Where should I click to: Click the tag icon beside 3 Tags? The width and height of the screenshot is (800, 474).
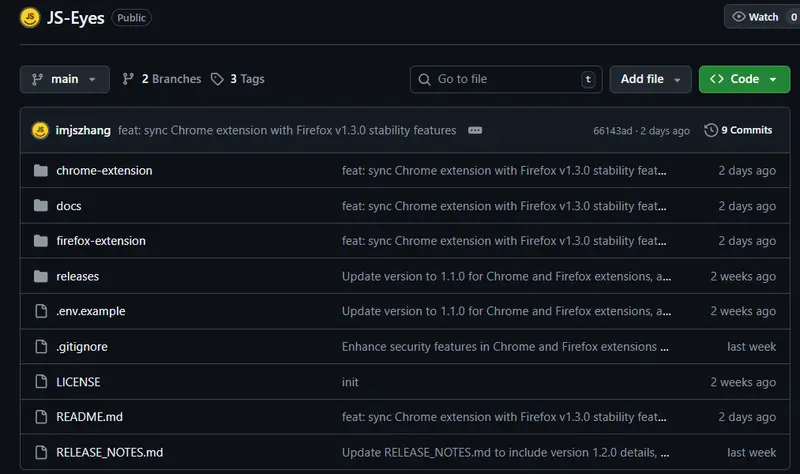[217, 79]
